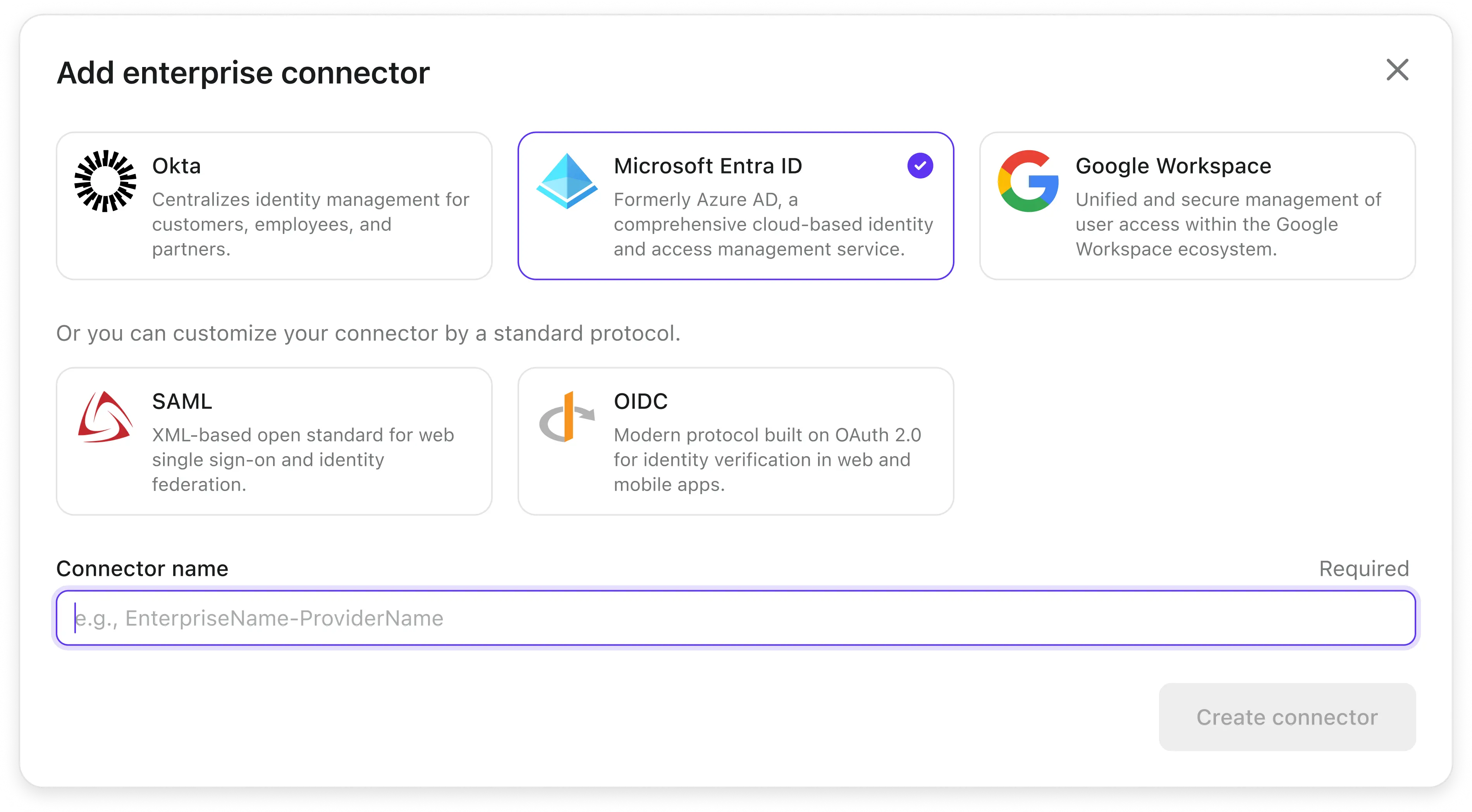Click the Okta logo to open Okta setup

pyautogui.click(x=106, y=182)
